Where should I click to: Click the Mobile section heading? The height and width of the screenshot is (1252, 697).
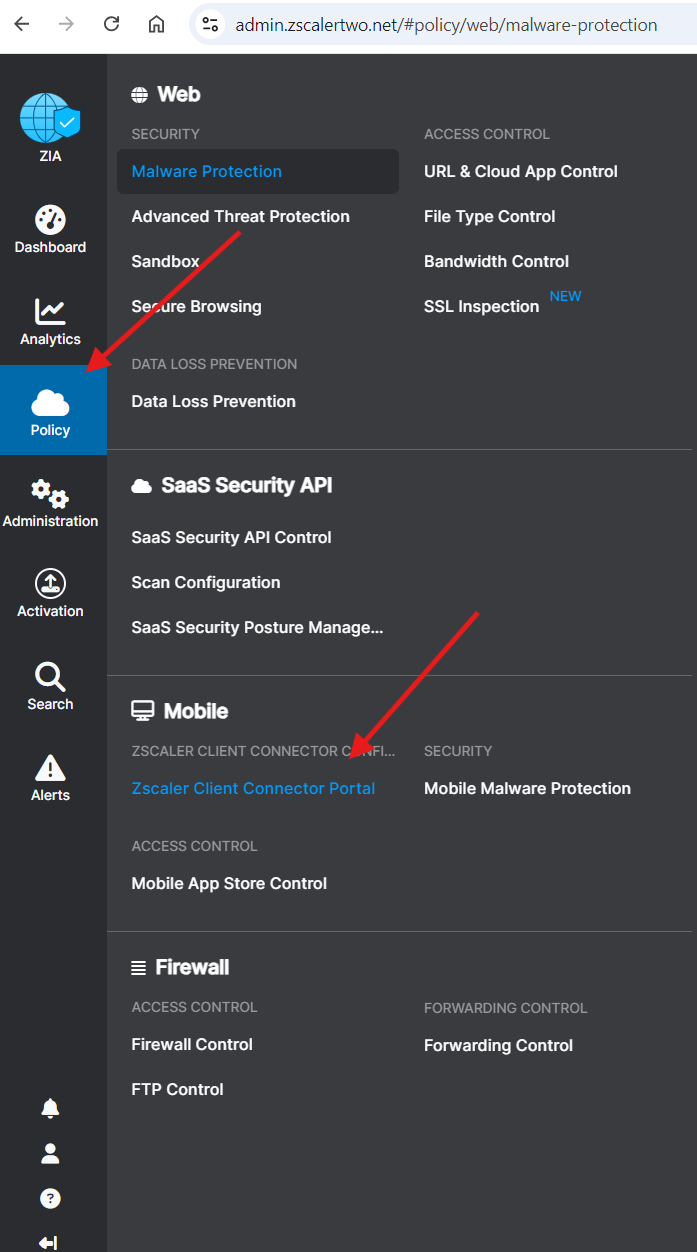click(196, 711)
